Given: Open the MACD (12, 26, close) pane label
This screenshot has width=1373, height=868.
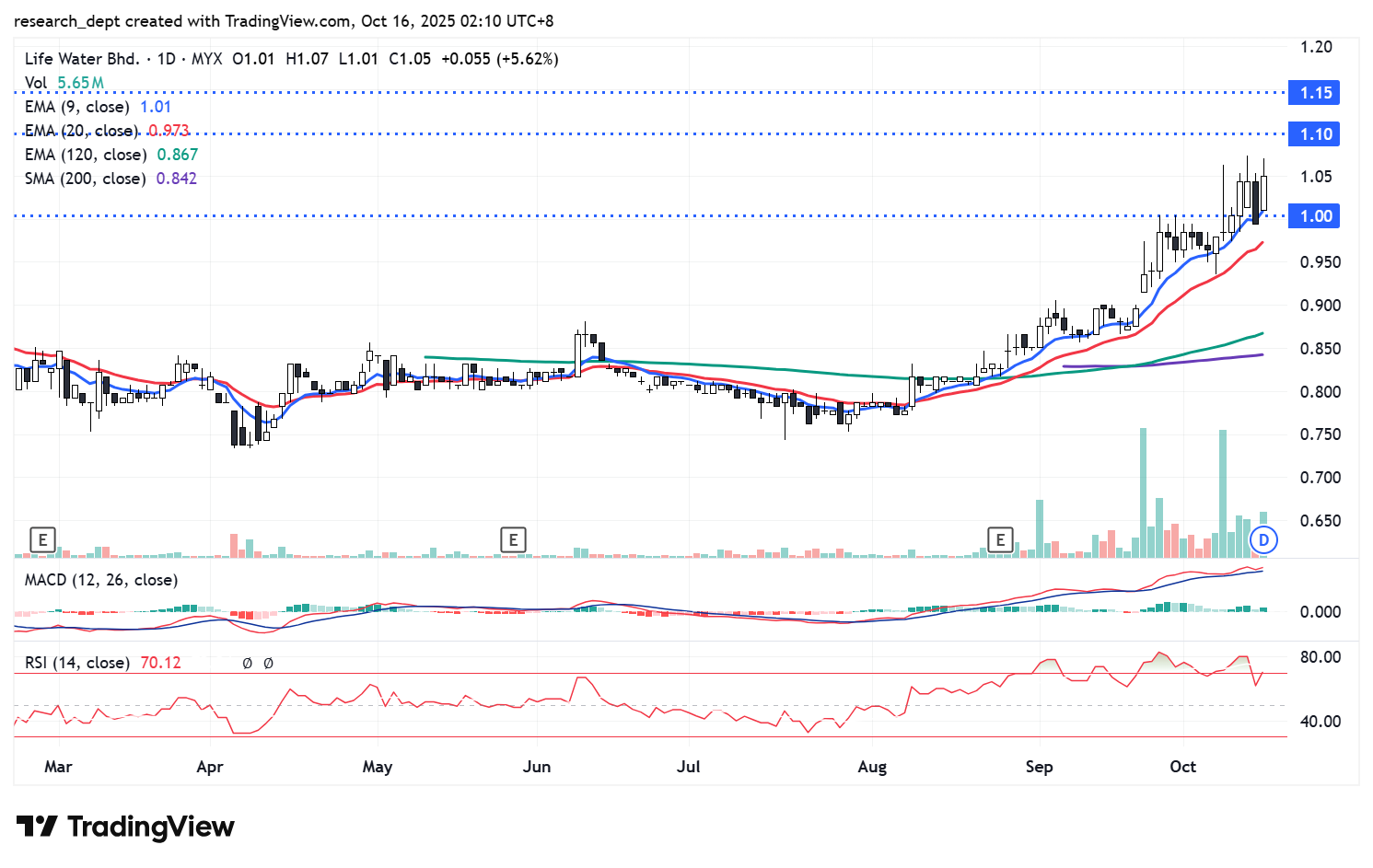Looking at the screenshot, I should click(101, 580).
